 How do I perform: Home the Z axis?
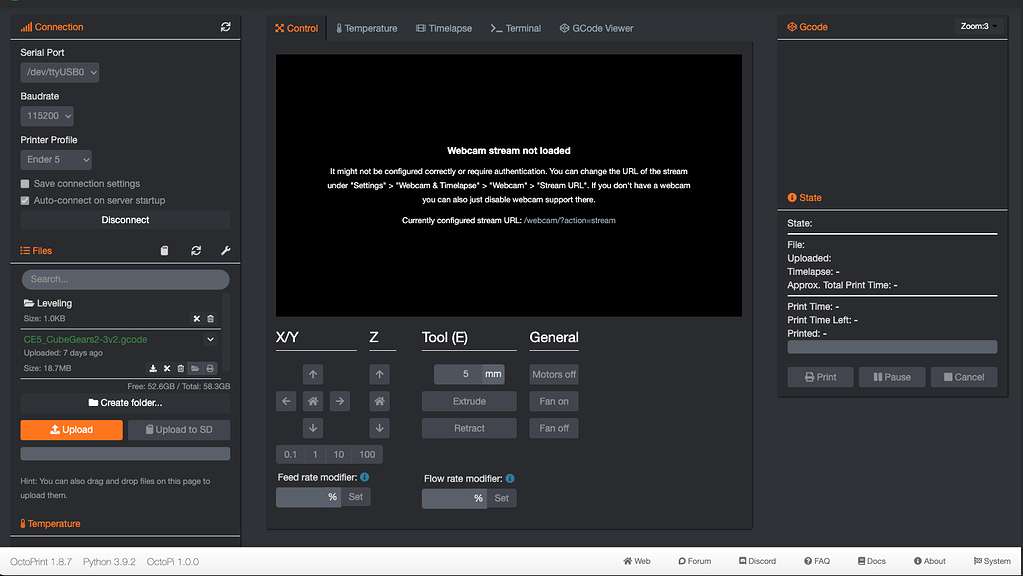point(379,401)
